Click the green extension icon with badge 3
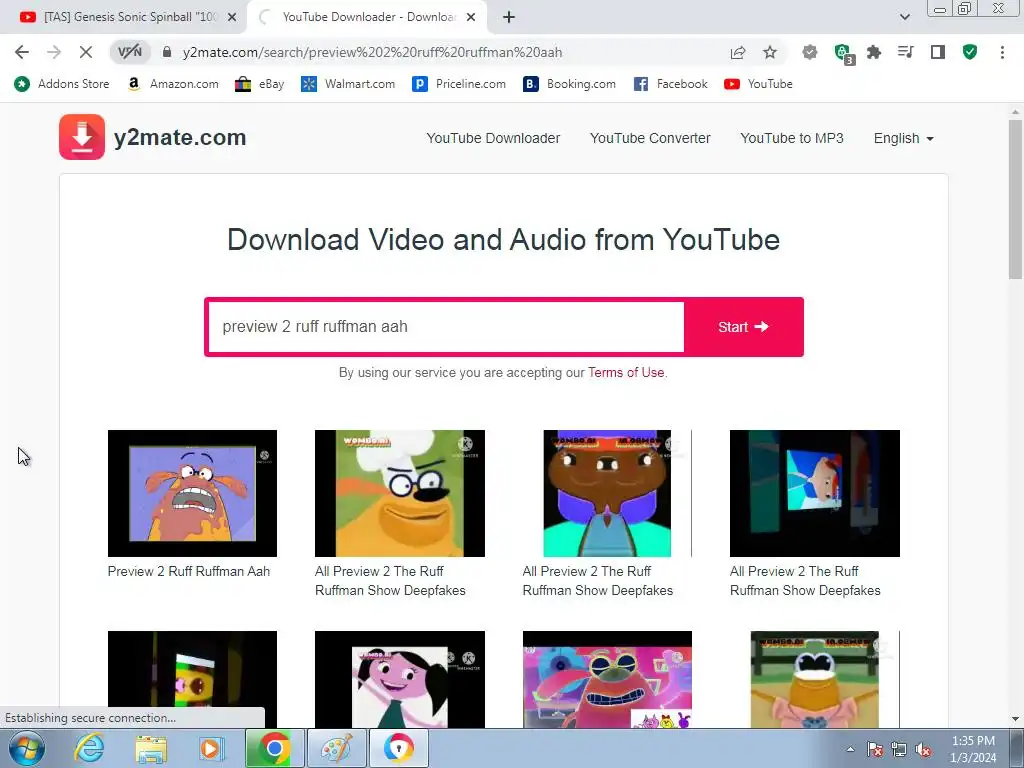Viewport: 1024px width, 768px height. [x=843, y=54]
